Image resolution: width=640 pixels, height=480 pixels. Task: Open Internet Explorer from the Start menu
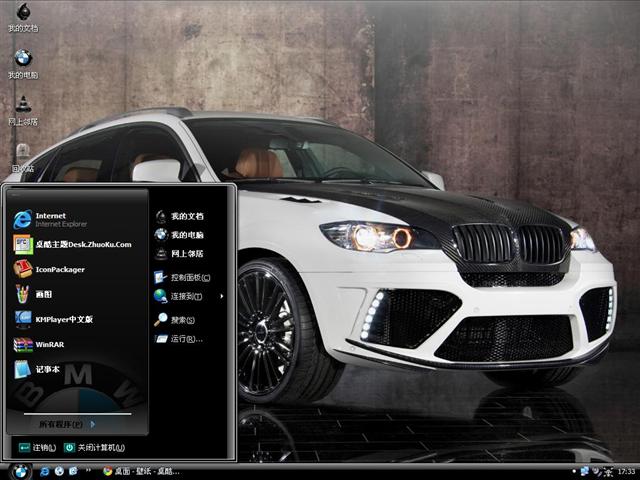click(50, 219)
